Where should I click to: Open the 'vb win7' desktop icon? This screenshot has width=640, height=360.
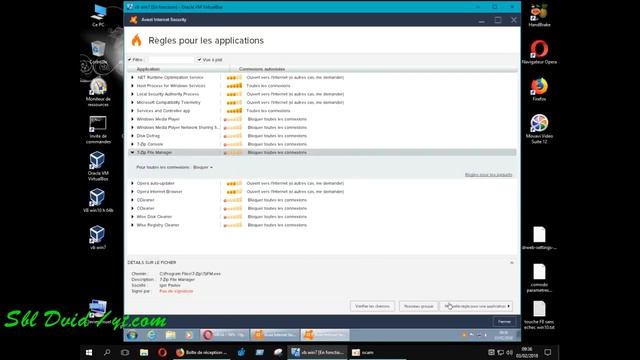[x=98, y=237]
